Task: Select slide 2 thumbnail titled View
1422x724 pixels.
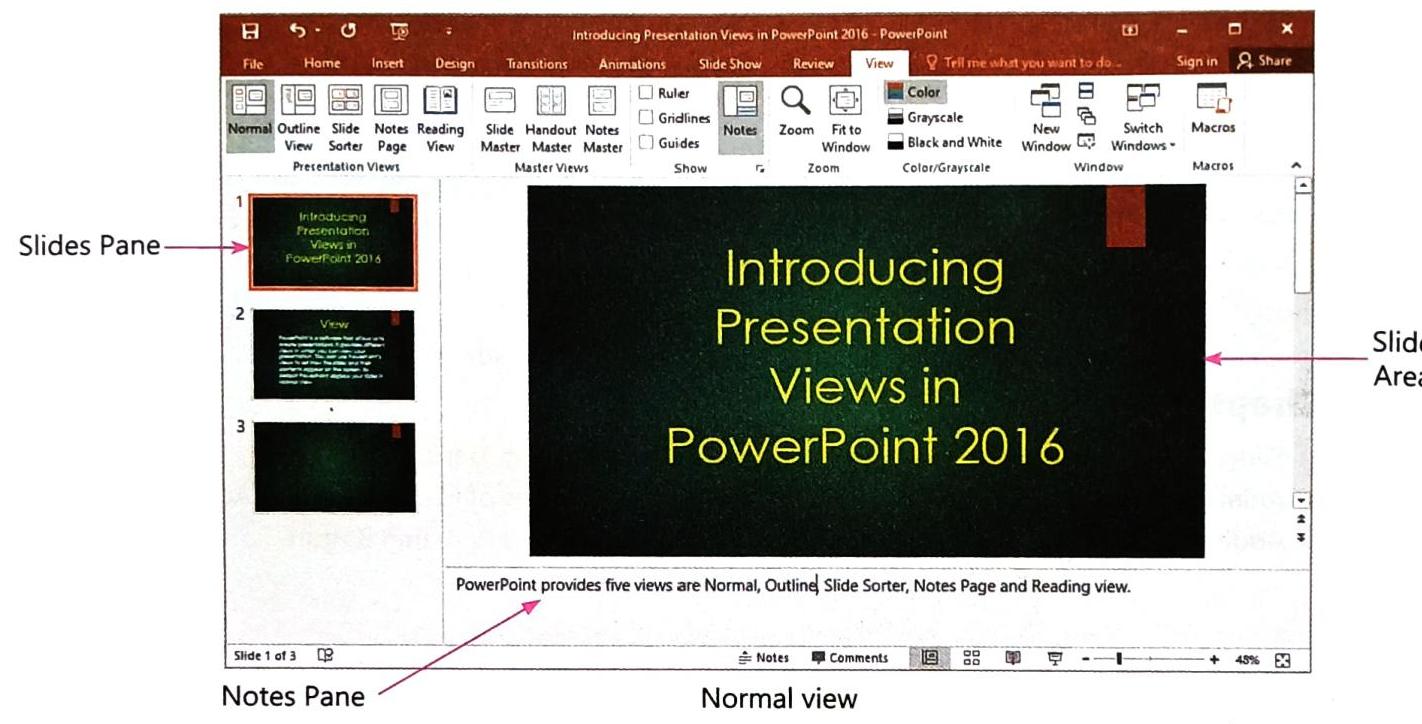Action: pos(333,355)
